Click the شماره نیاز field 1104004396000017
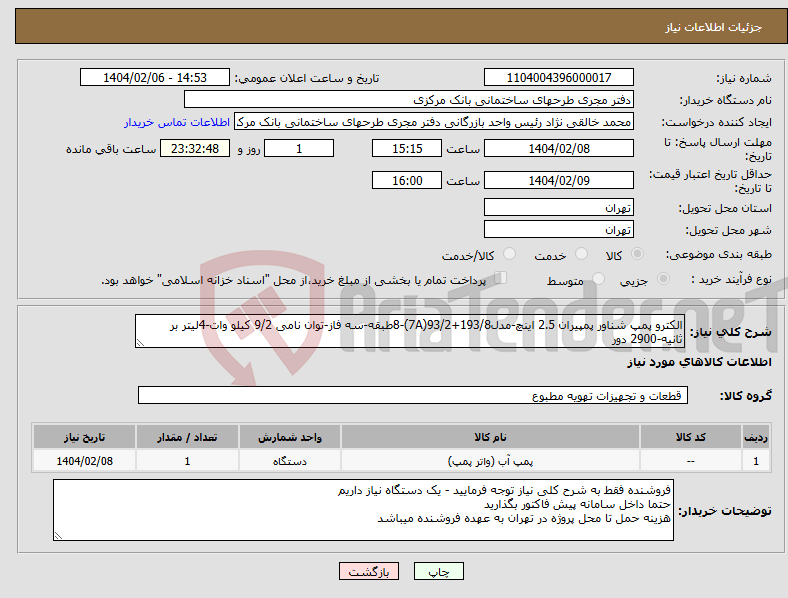The width and height of the screenshot is (788, 598). [x=559, y=77]
